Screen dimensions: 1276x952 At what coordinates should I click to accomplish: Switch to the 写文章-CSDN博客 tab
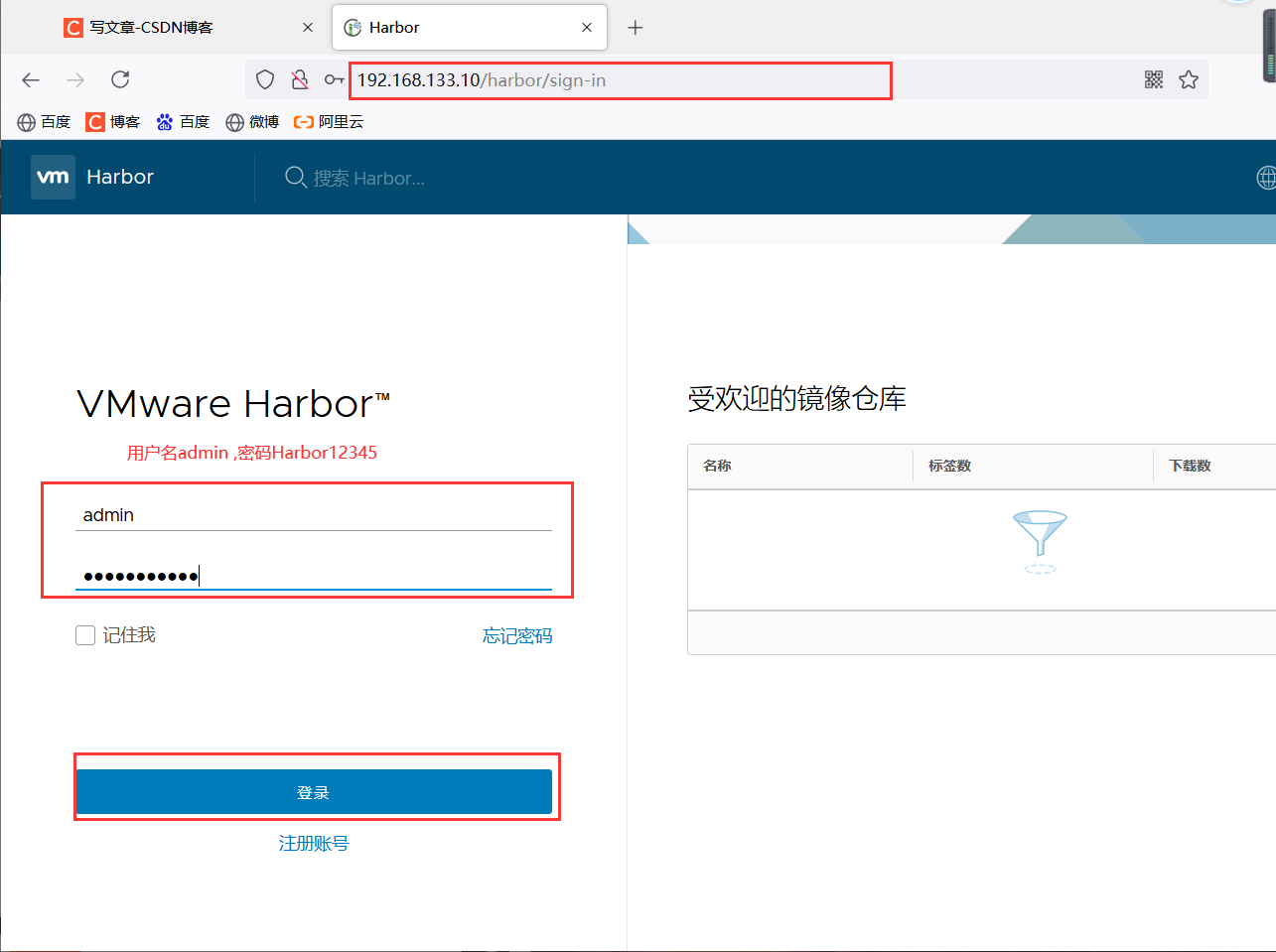pyautogui.click(x=189, y=28)
